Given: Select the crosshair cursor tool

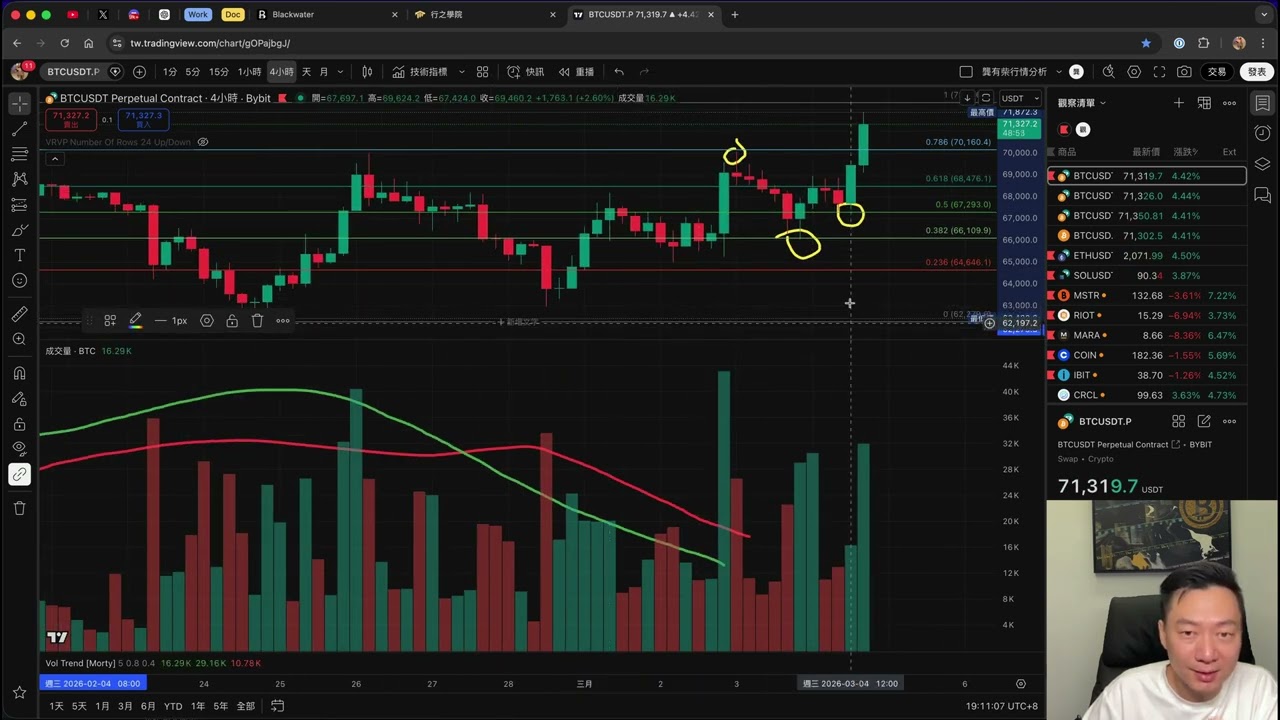Looking at the screenshot, I should coord(19,104).
